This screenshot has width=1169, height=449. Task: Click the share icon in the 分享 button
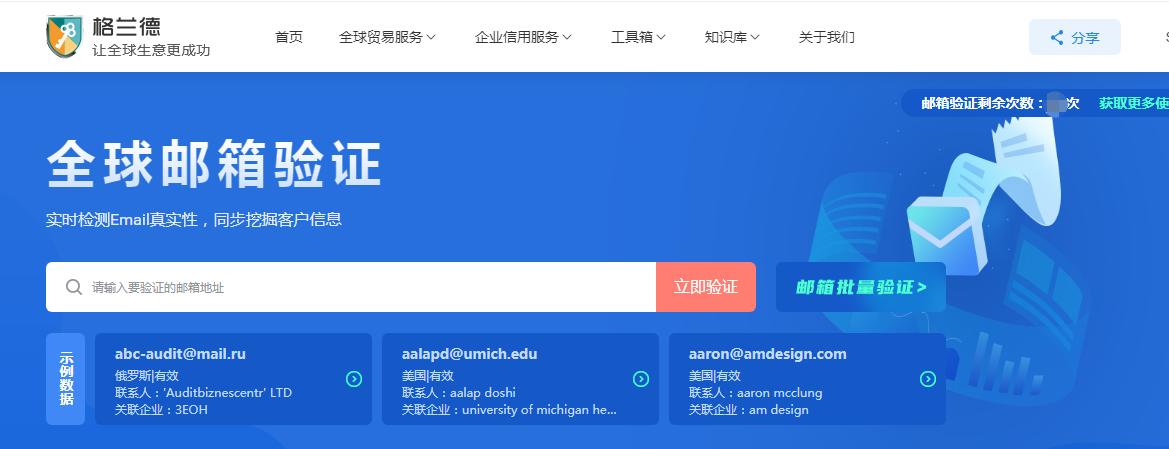[x=1056, y=37]
